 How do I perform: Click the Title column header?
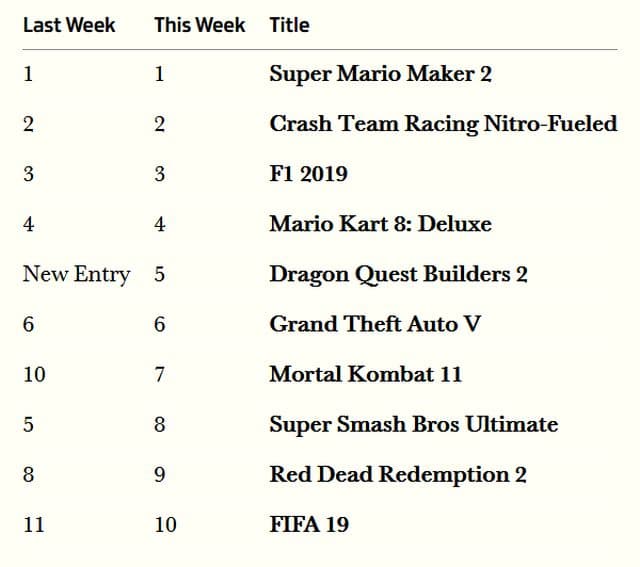289,25
